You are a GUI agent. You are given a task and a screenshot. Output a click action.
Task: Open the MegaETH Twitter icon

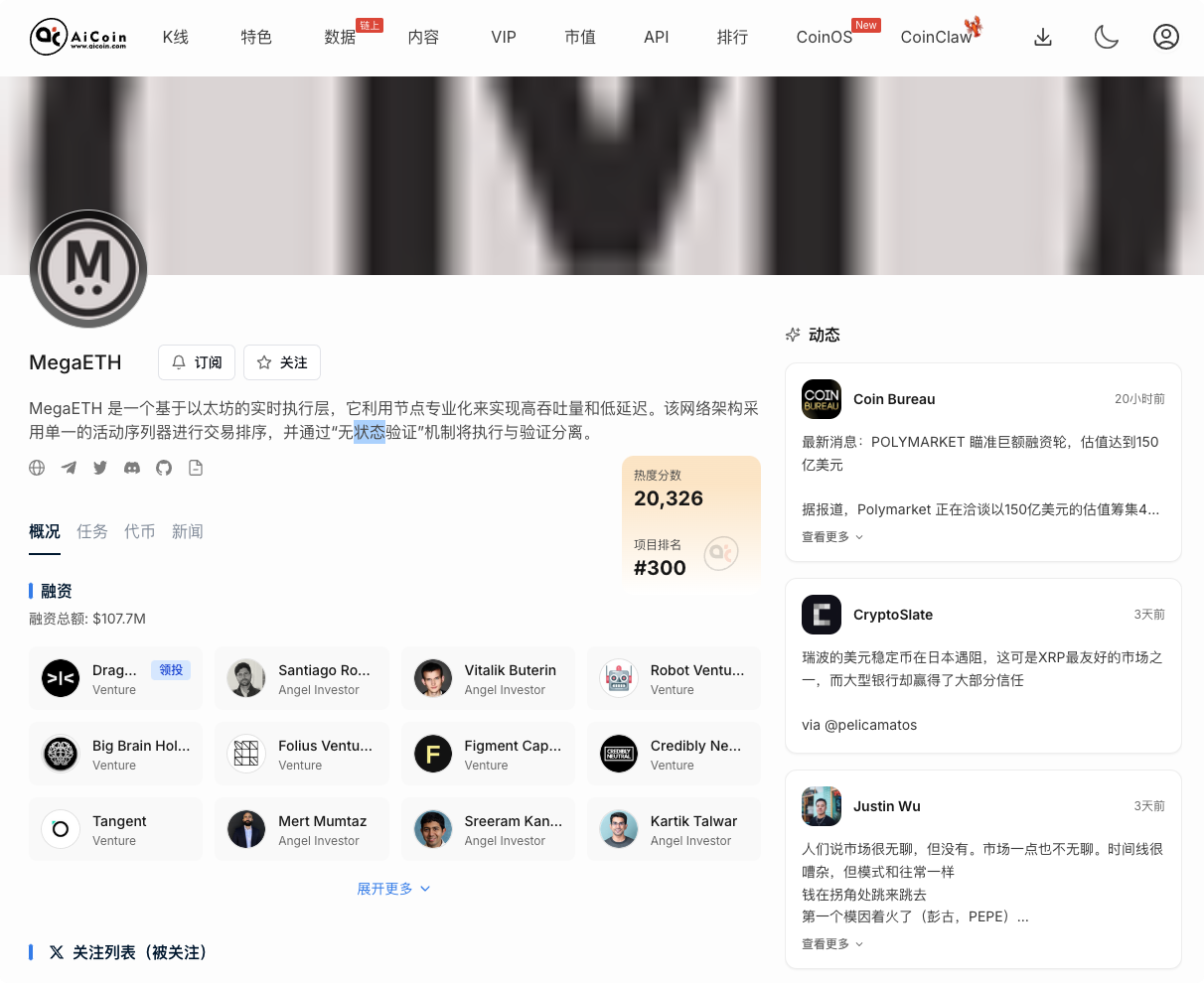tap(100, 468)
